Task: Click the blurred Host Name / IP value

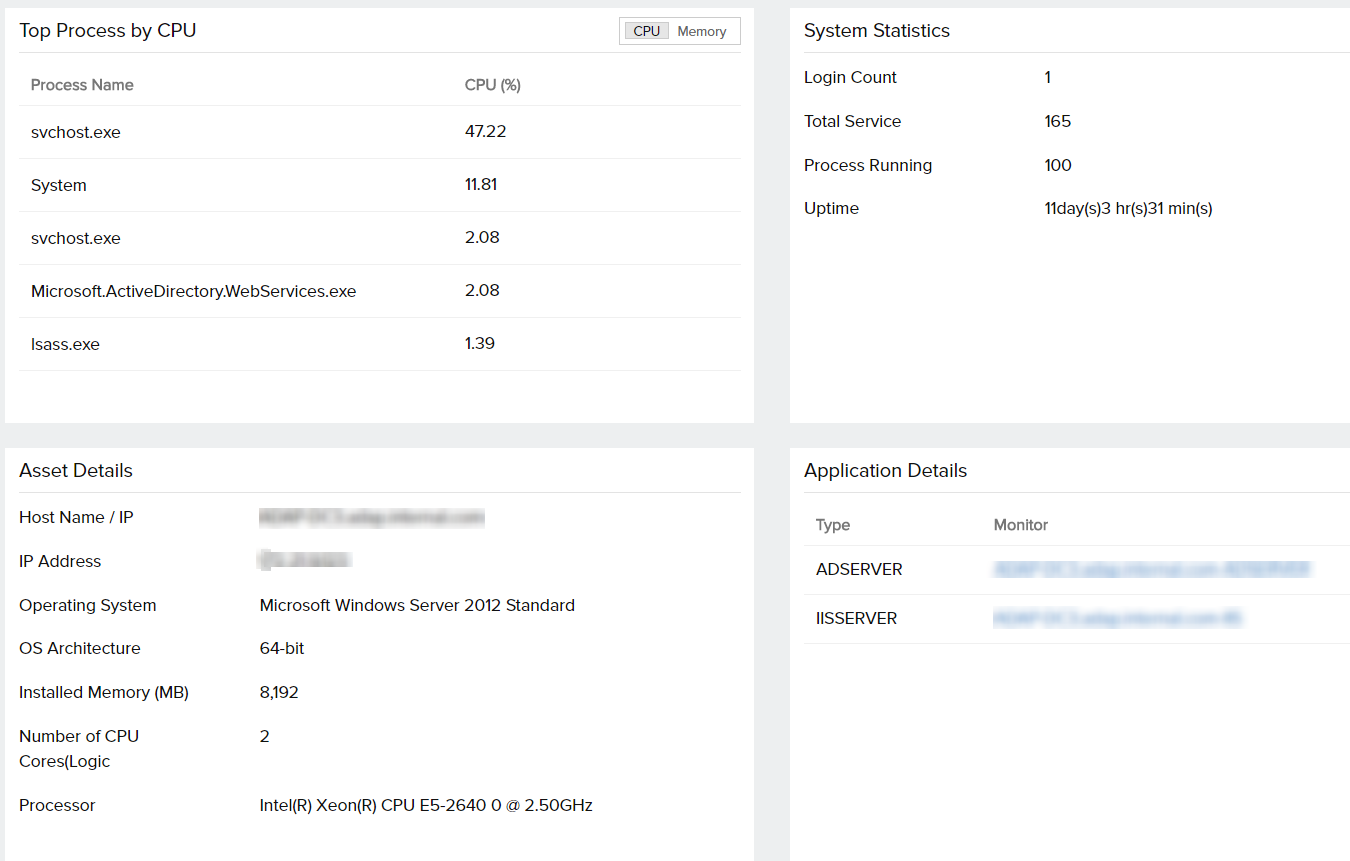Action: point(371,517)
